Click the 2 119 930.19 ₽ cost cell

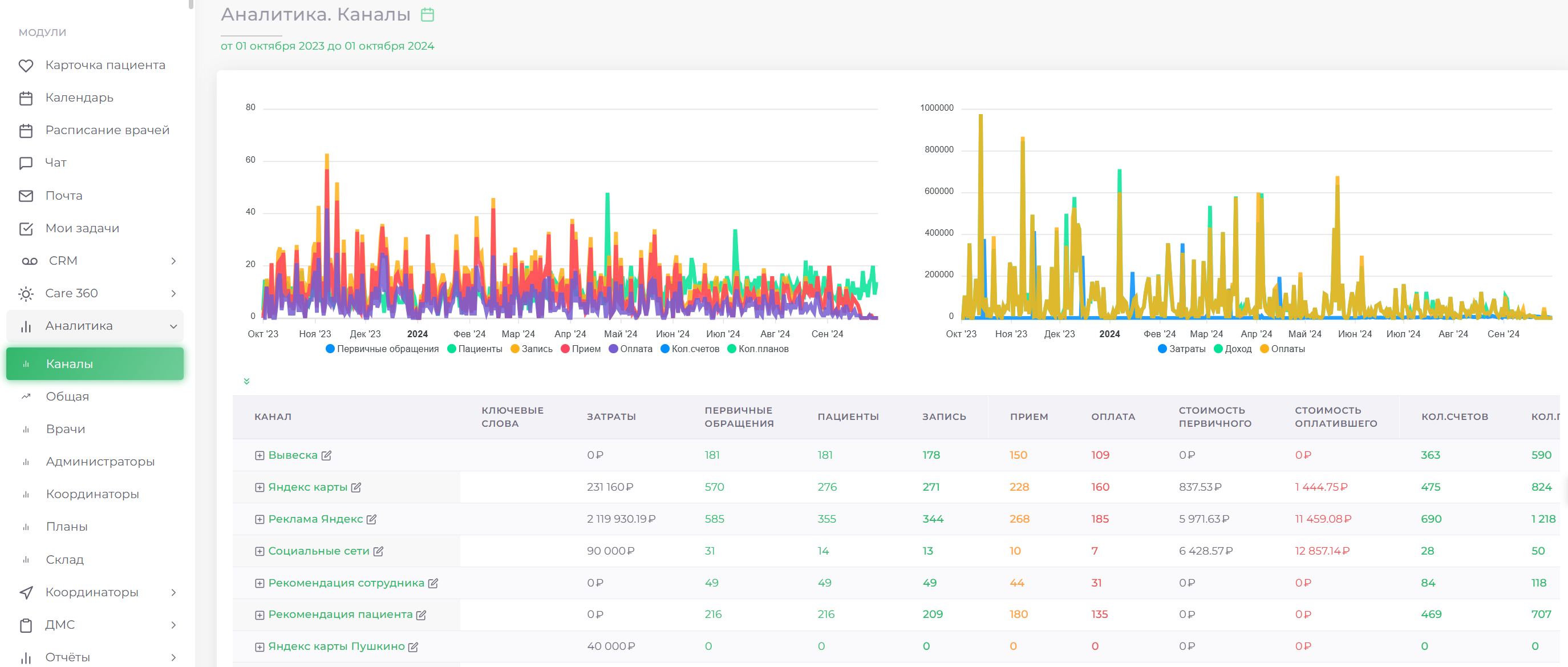pyautogui.click(x=621, y=520)
